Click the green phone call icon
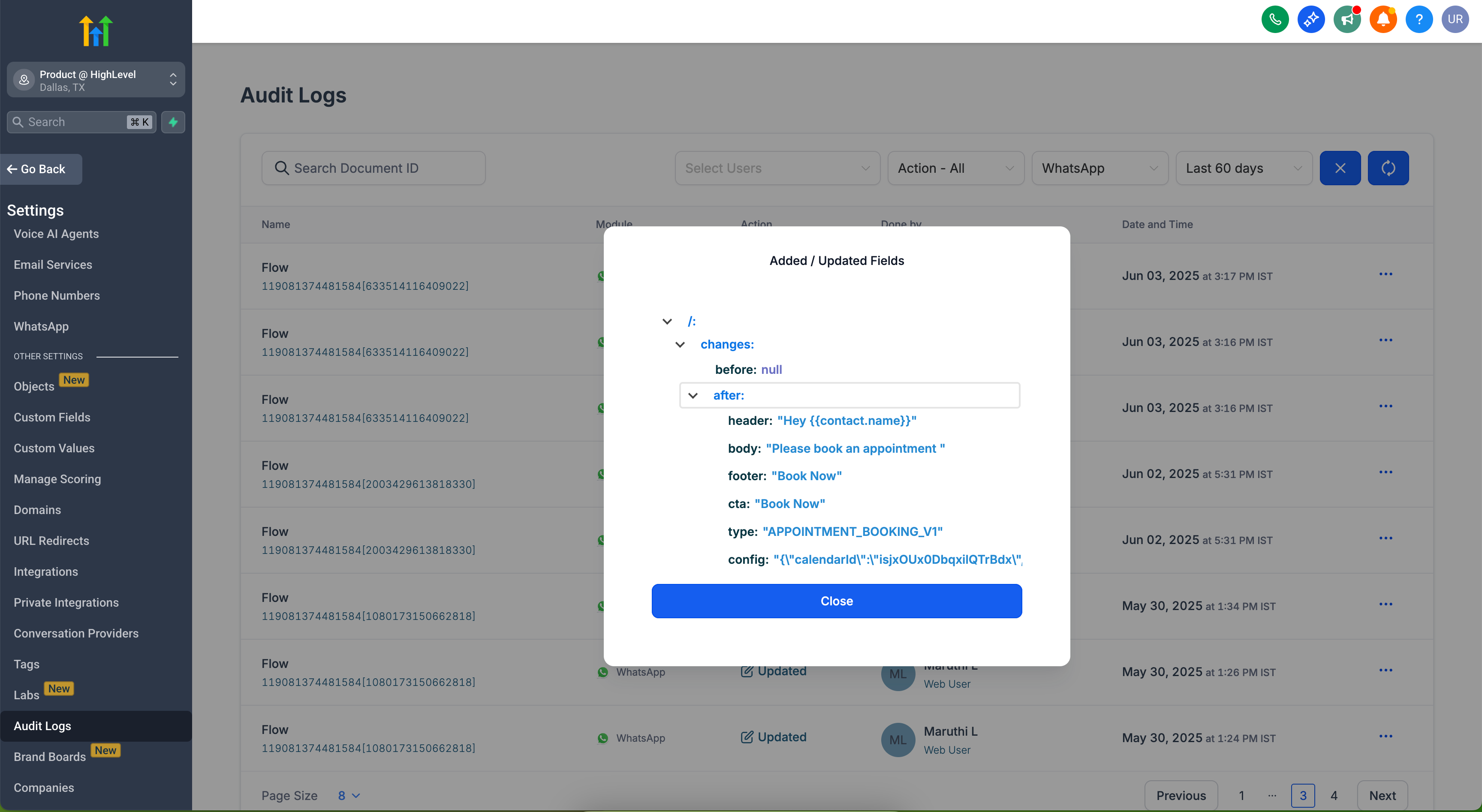1482x812 pixels. tap(1275, 20)
